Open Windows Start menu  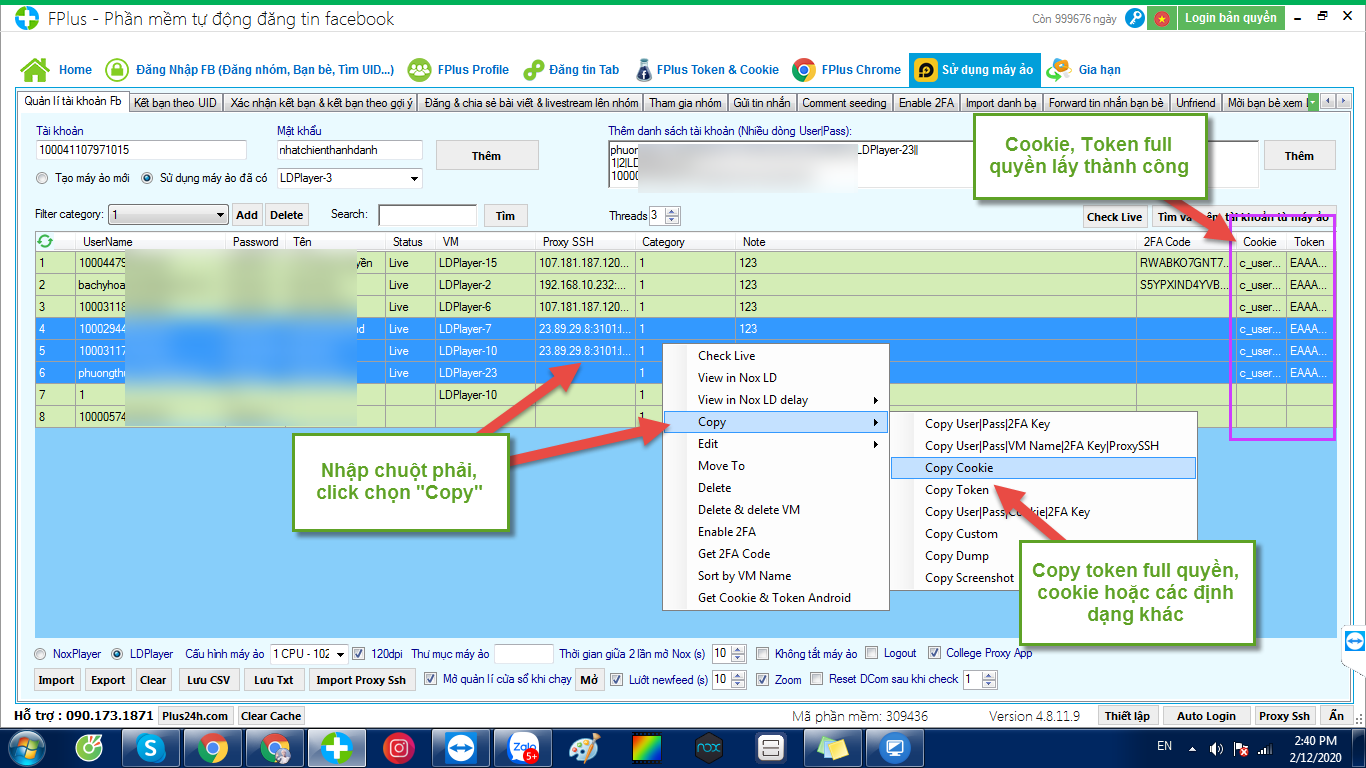(x=26, y=748)
